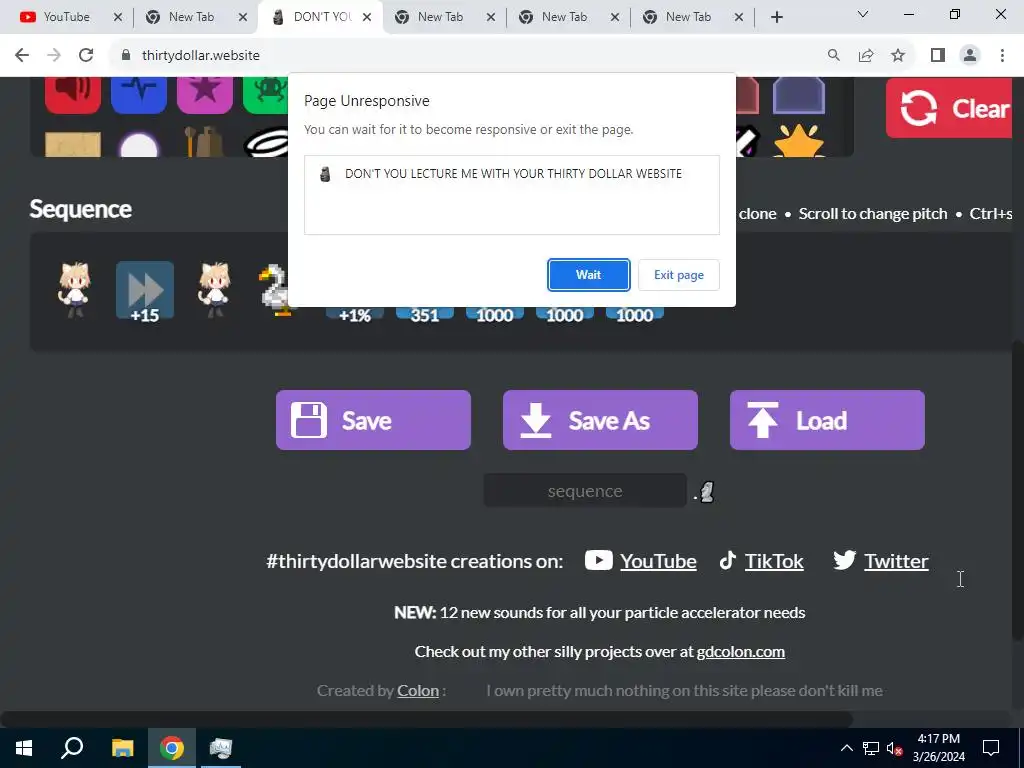Open the Windows Start menu
This screenshot has height=768, width=1024.
[x=24, y=748]
